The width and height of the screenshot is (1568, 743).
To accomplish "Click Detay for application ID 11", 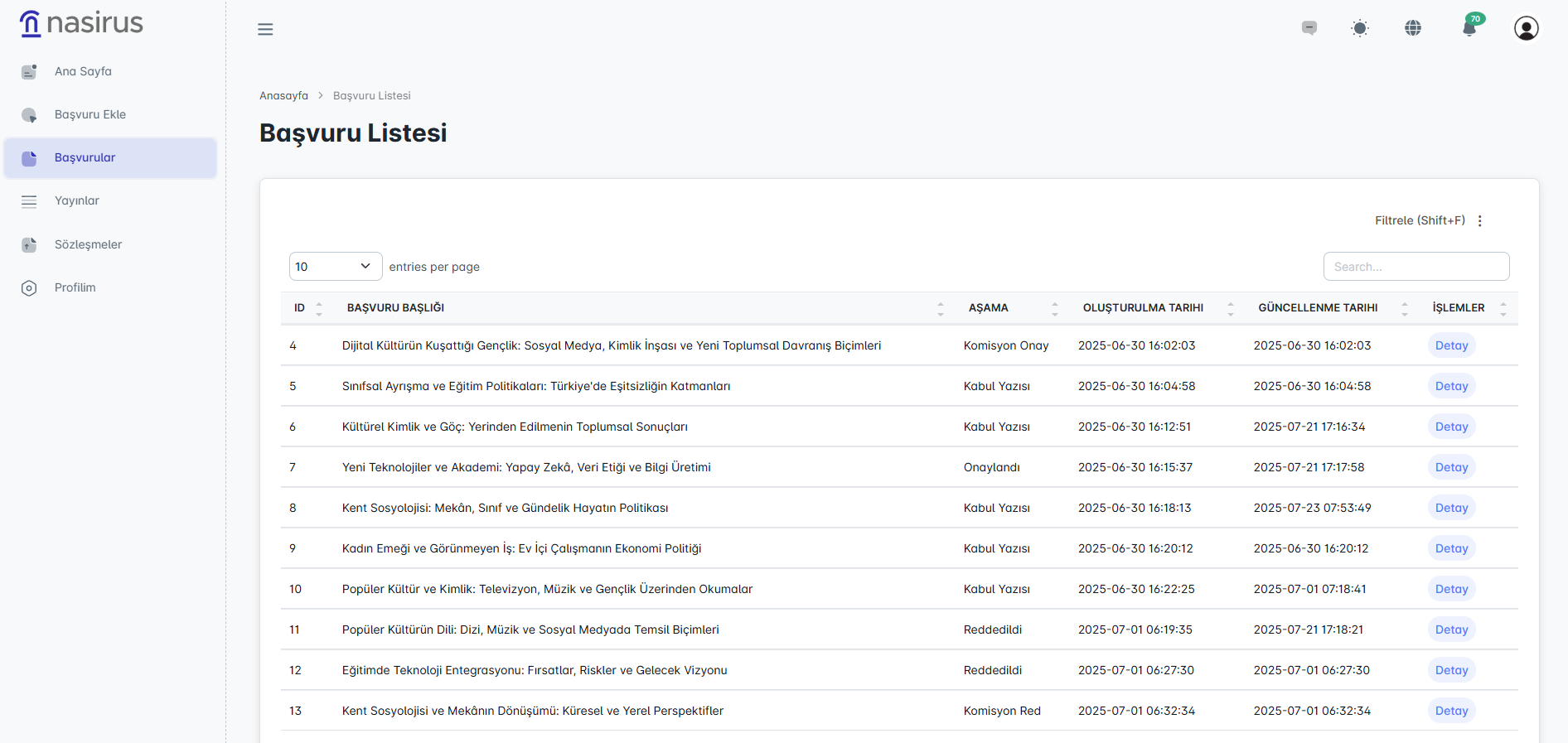I will (x=1451, y=630).
